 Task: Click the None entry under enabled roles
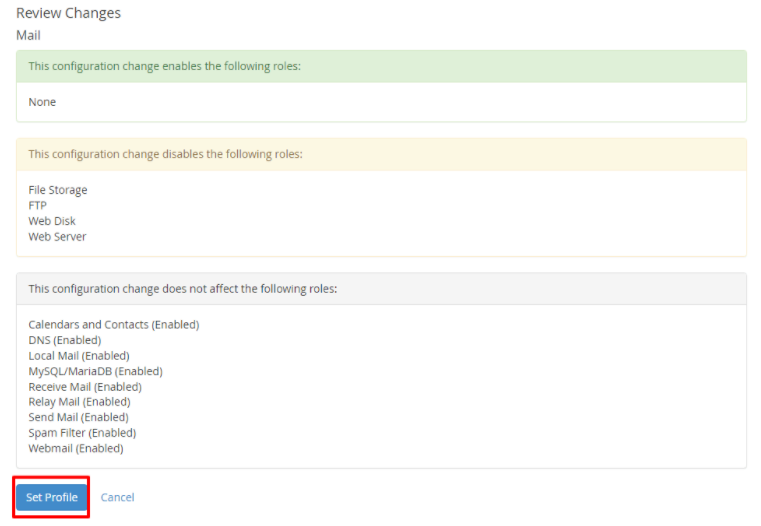coord(42,102)
